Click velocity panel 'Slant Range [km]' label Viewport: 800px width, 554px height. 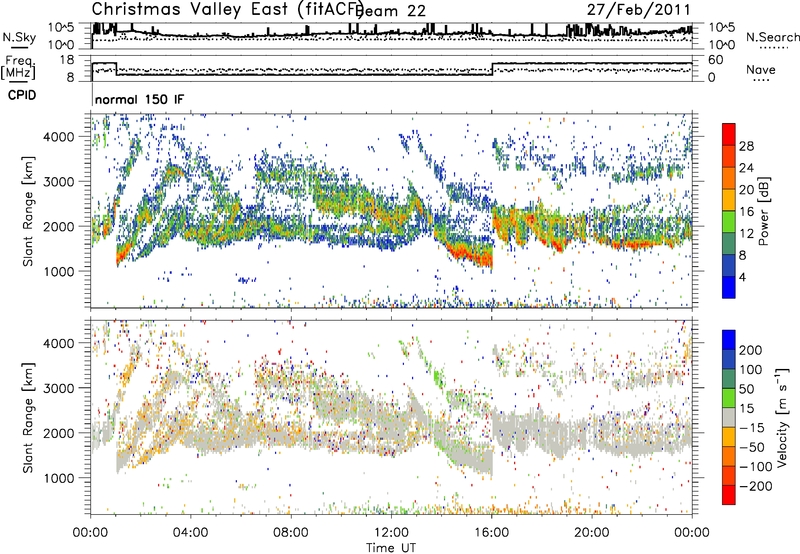(28, 417)
